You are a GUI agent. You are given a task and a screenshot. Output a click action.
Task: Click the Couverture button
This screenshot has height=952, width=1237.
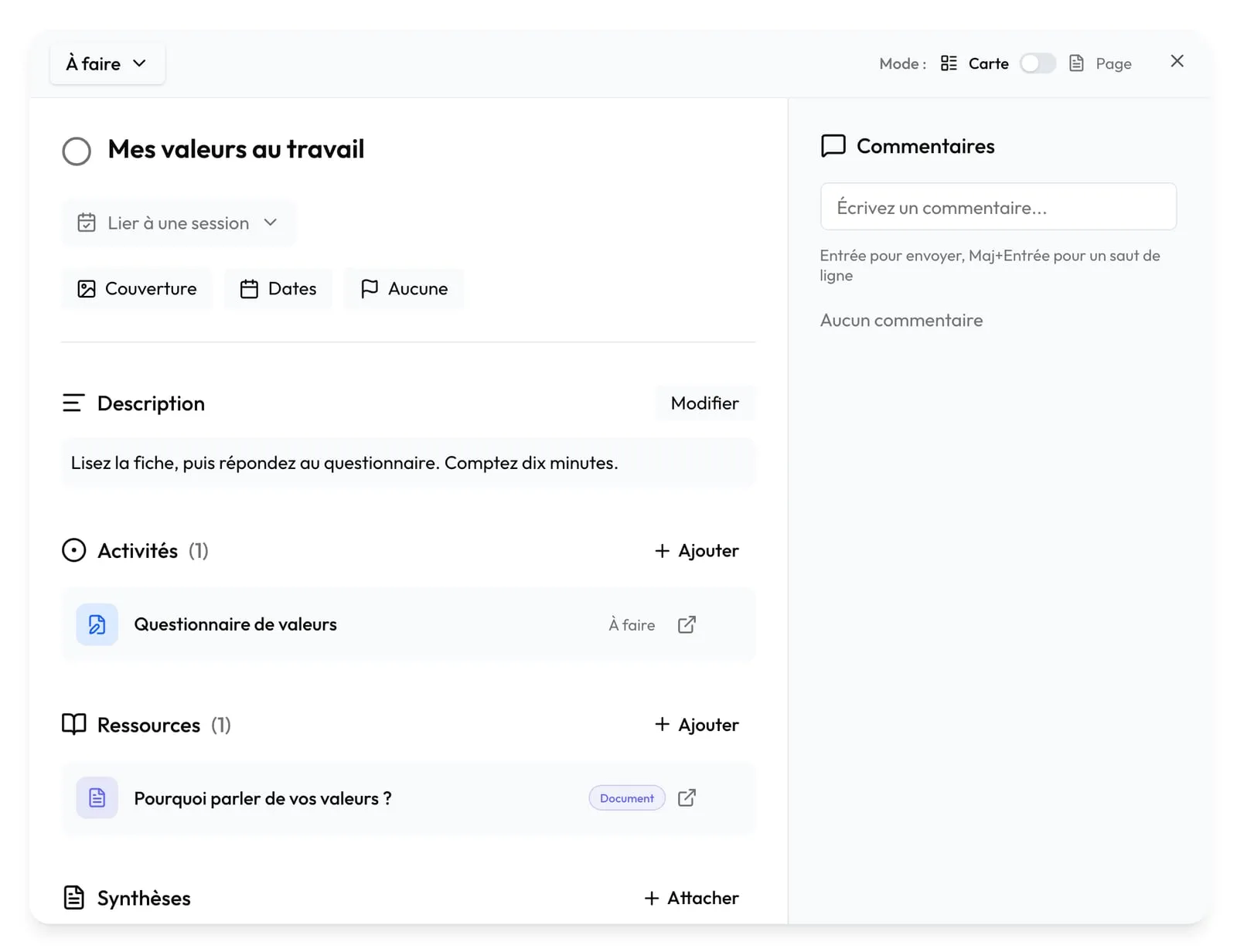tap(137, 289)
